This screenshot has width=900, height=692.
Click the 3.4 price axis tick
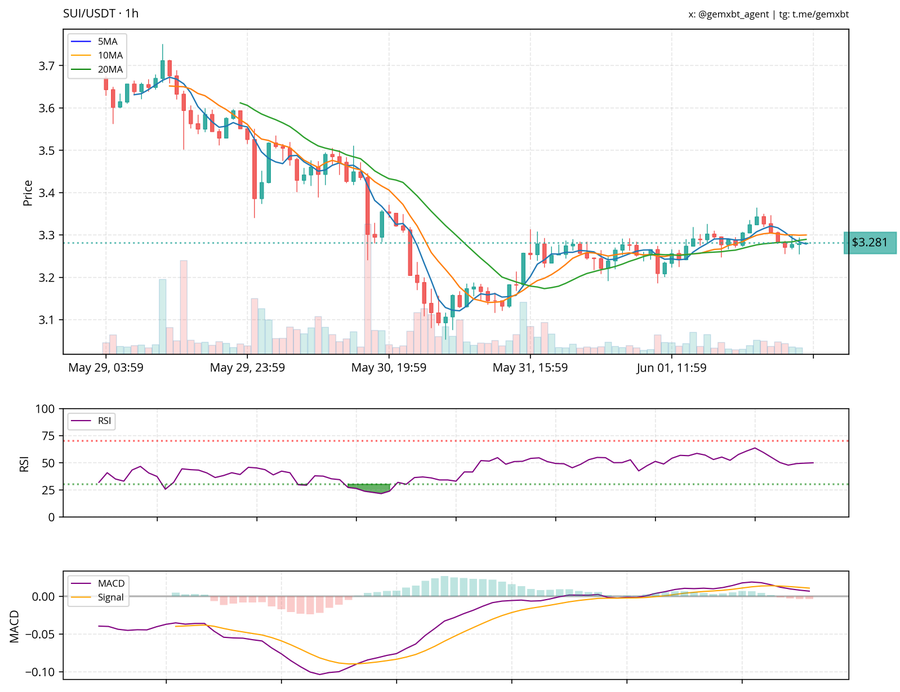coord(47,193)
